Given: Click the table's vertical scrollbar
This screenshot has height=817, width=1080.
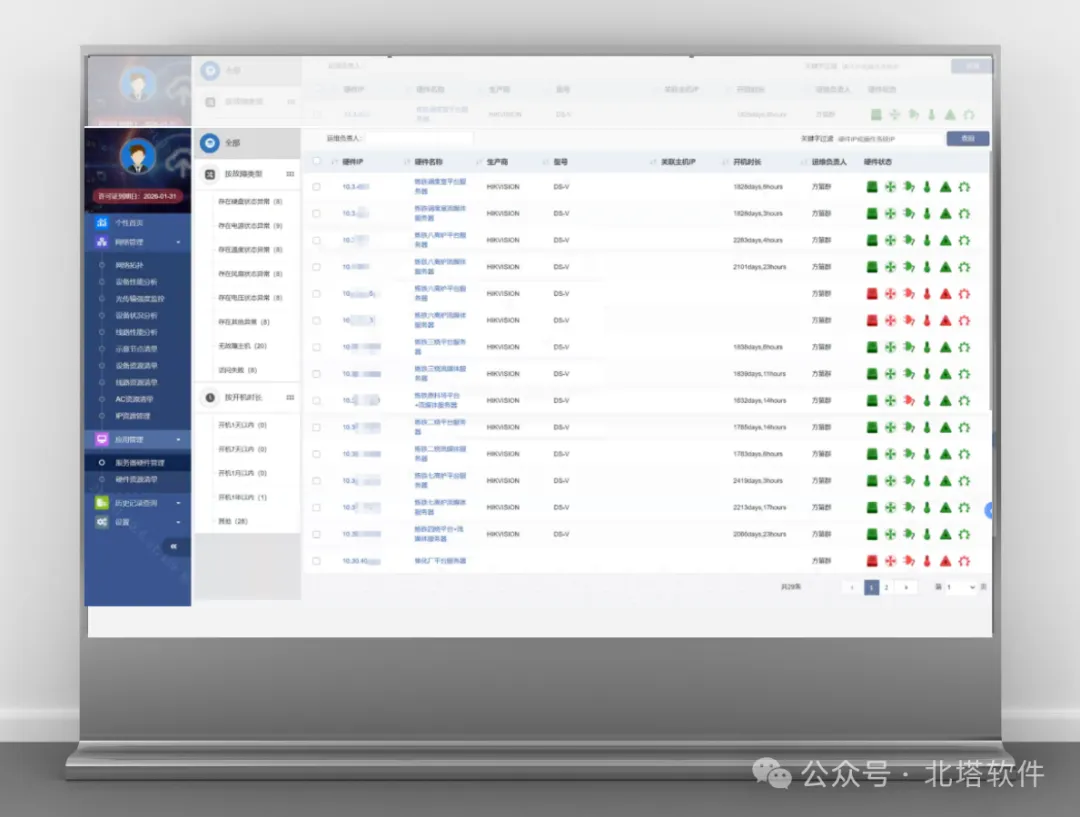Looking at the screenshot, I should point(990,282).
